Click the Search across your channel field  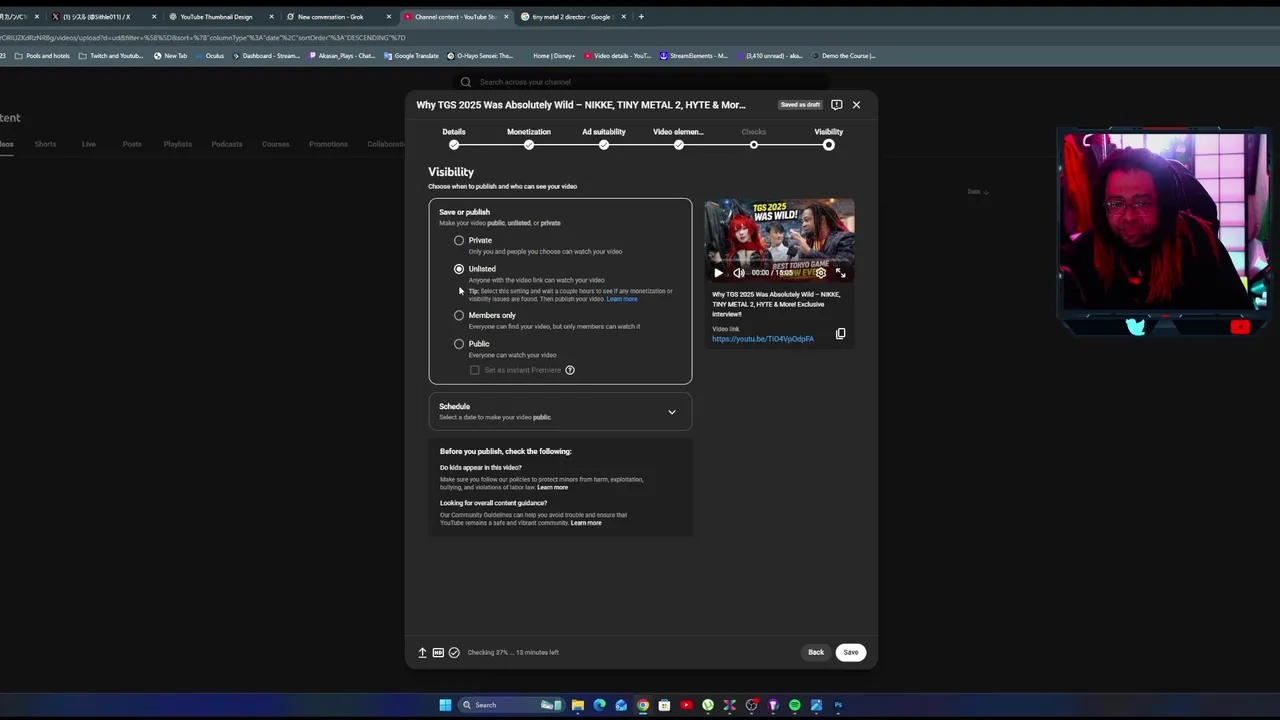pyautogui.click(x=640, y=82)
